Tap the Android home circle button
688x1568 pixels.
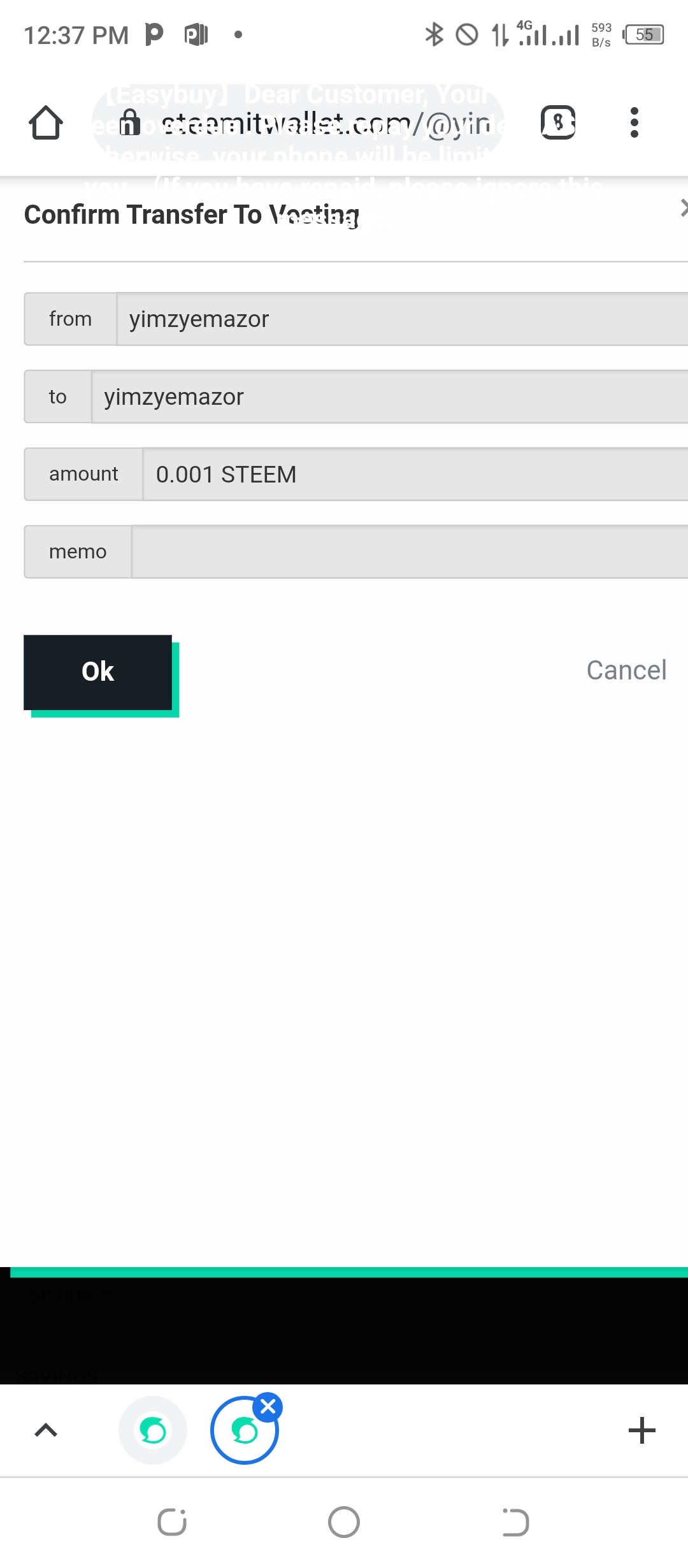point(344,1523)
